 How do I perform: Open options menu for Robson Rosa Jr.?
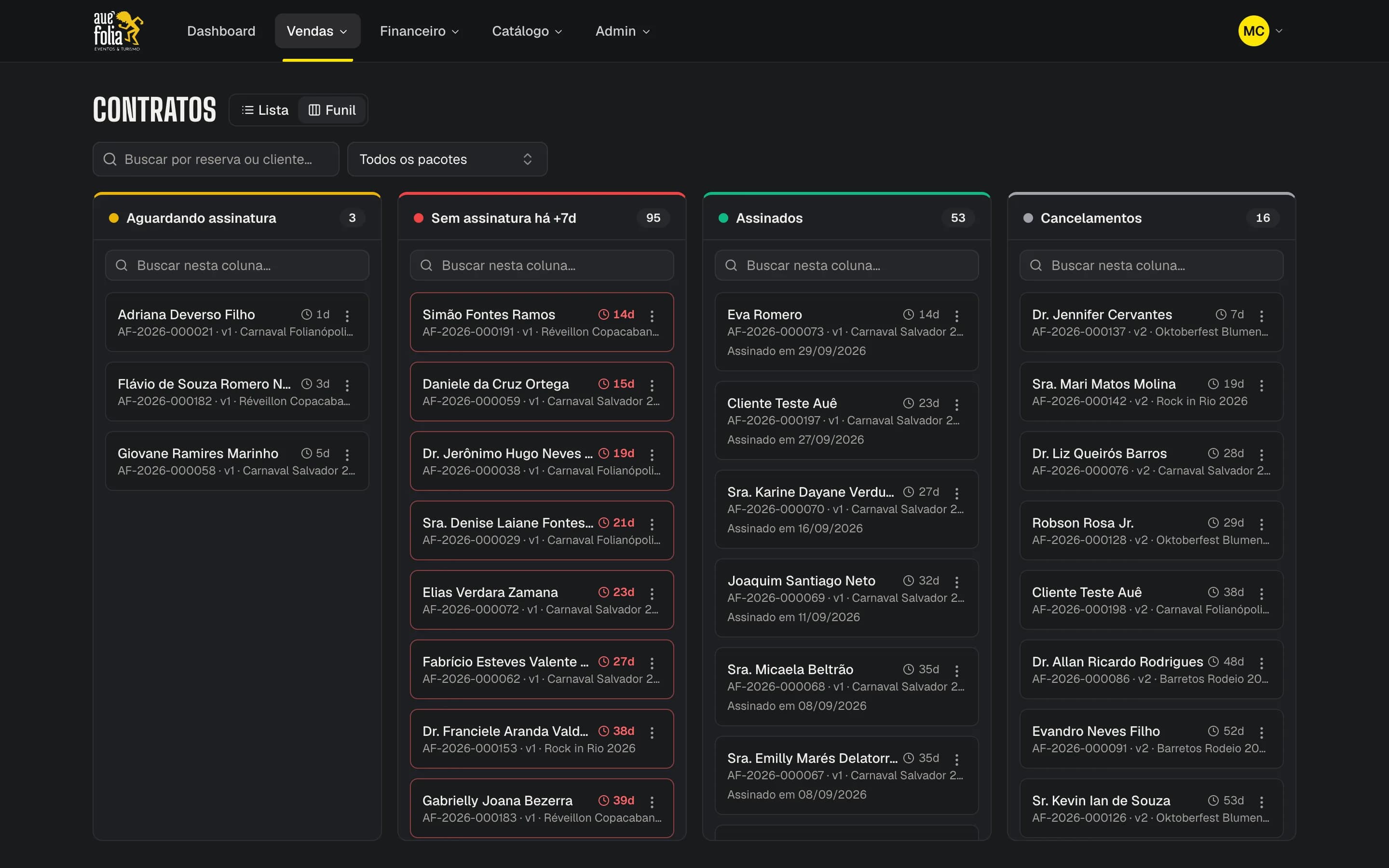coord(1262,524)
